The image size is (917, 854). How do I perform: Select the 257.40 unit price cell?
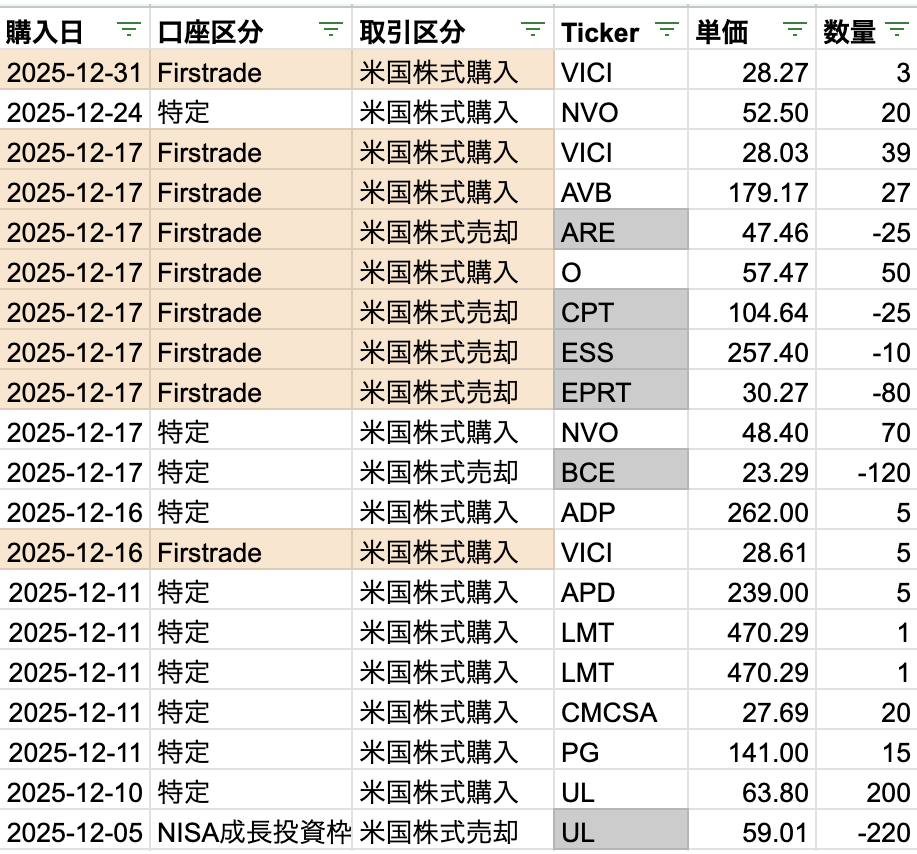coord(750,352)
